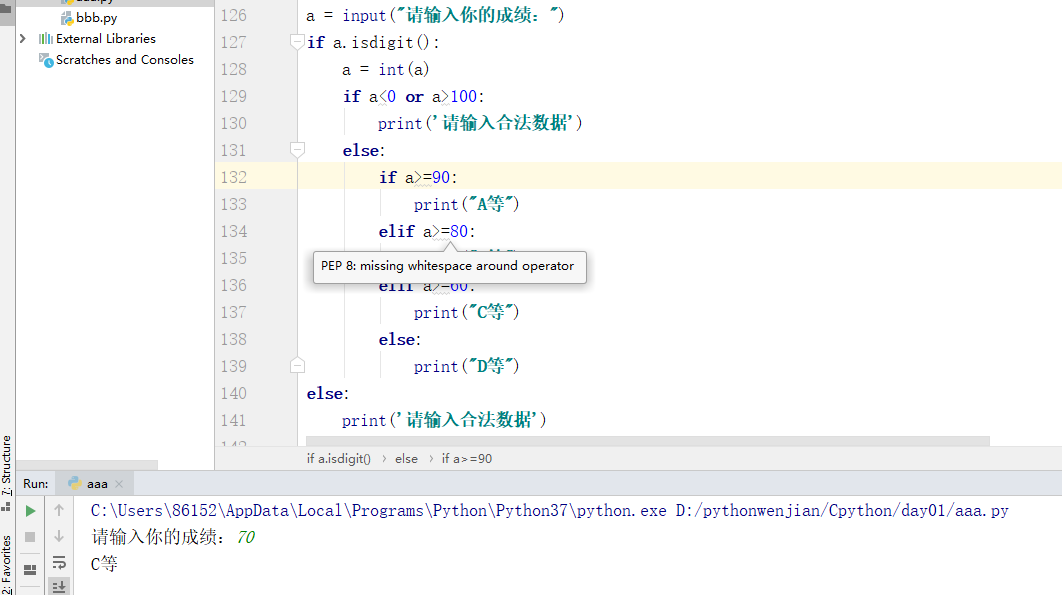Click the PEP 8 missing whitespace tooltip
Screen dimensions: 1062x595
click(x=450, y=267)
